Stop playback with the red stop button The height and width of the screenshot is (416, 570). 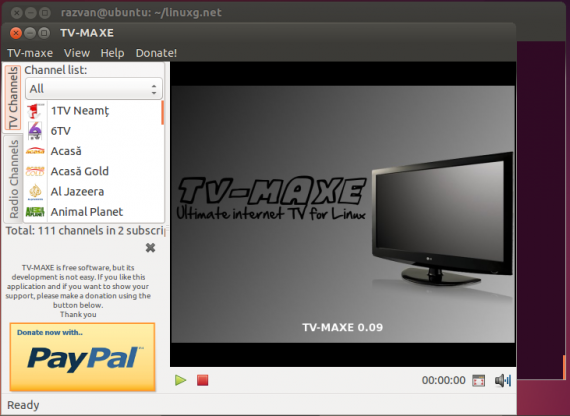point(202,380)
